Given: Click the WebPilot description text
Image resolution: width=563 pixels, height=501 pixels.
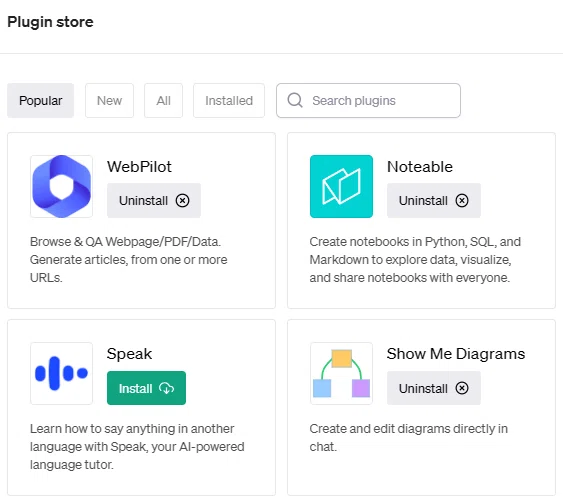Looking at the screenshot, I should (x=129, y=260).
